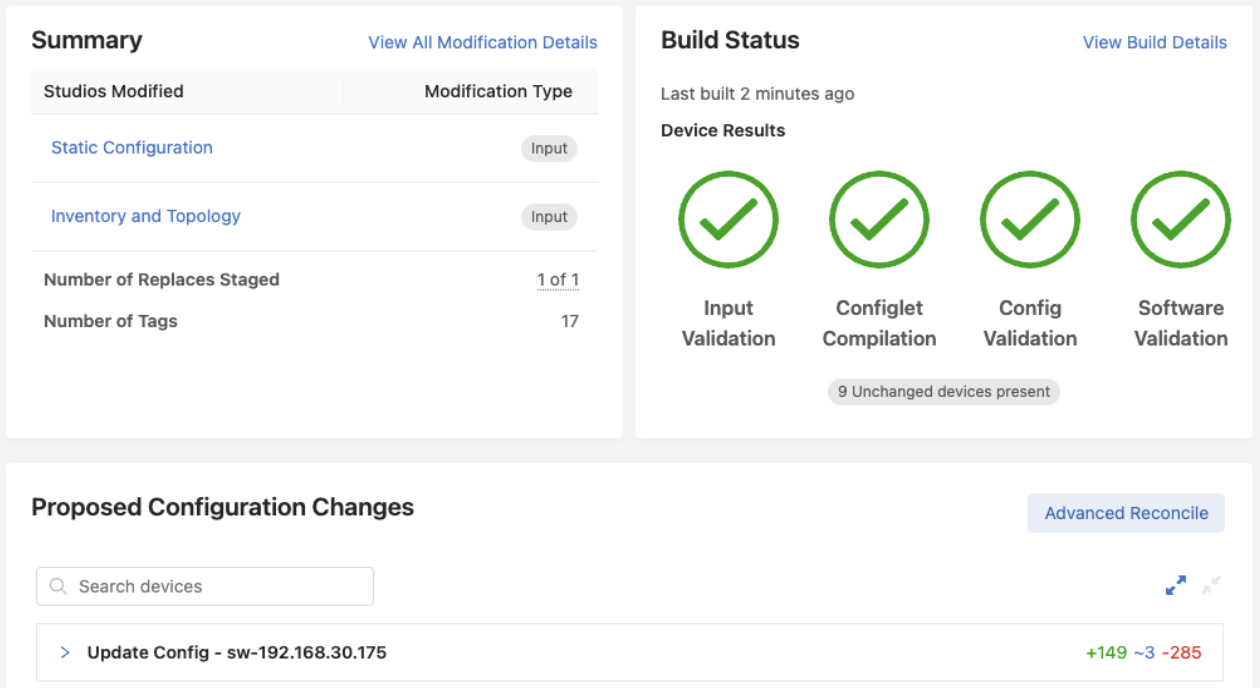
Task: Click the magnifier icon in device search
Action: tap(58, 587)
